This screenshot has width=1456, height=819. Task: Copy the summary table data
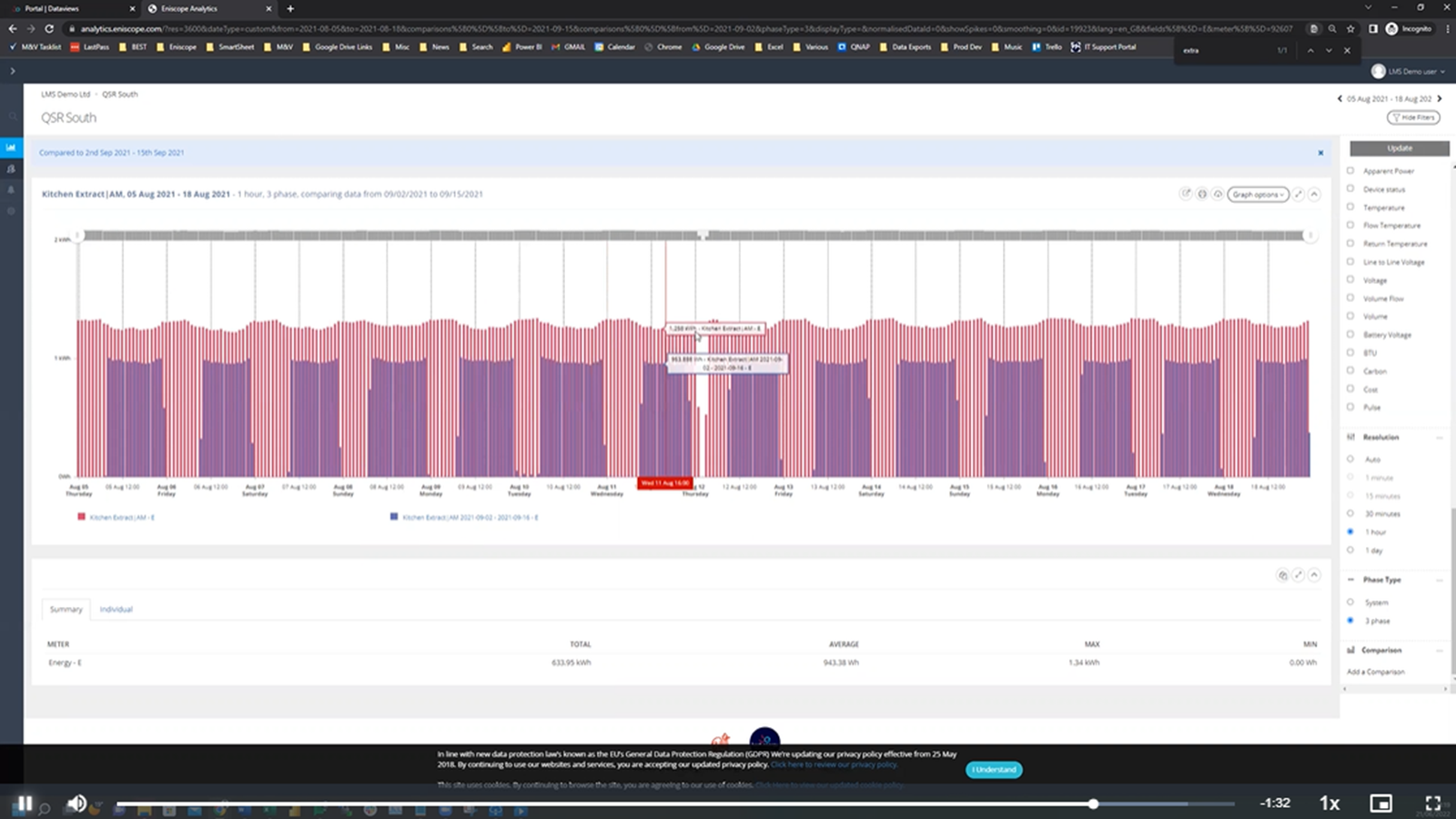[x=1282, y=575]
